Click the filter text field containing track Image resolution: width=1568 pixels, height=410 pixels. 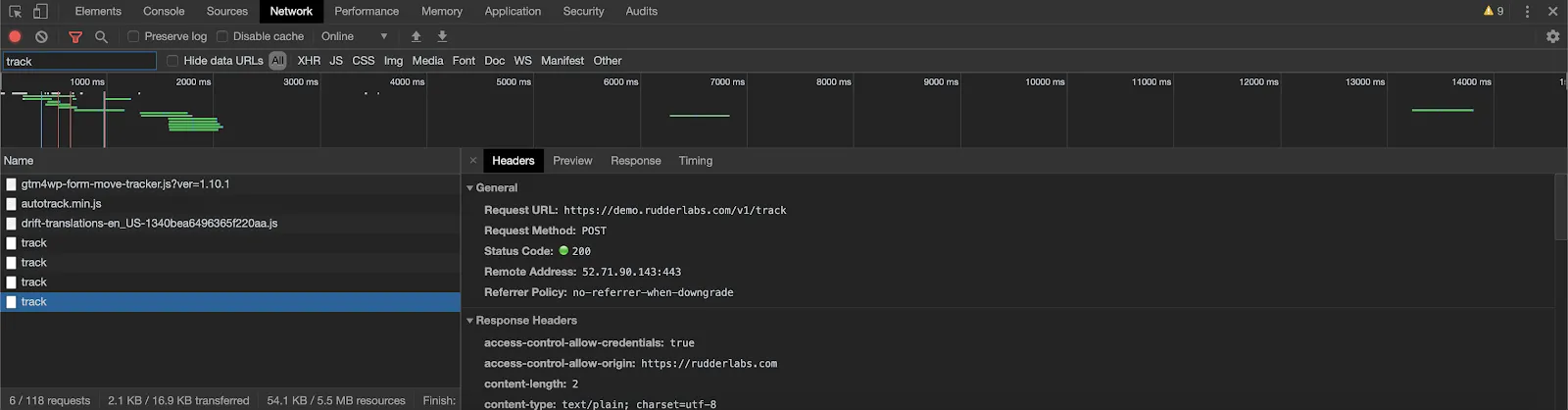click(79, 61)
